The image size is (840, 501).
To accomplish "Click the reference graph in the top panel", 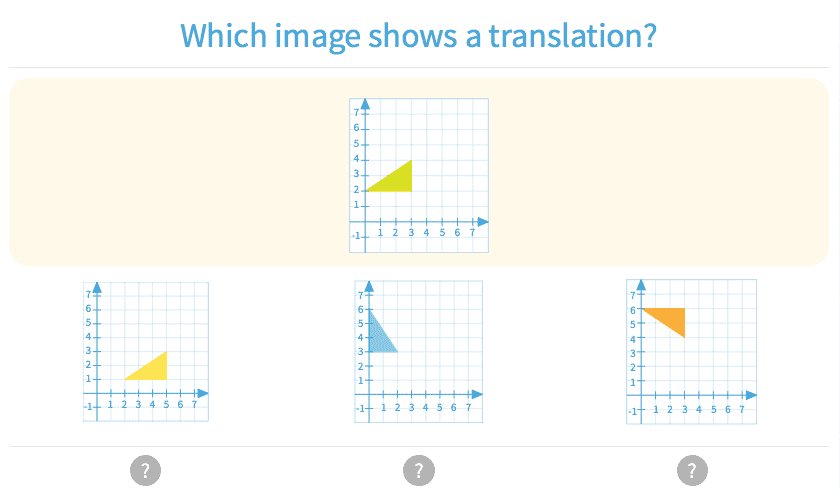I will pyautogui.click(x=418, y=175).
